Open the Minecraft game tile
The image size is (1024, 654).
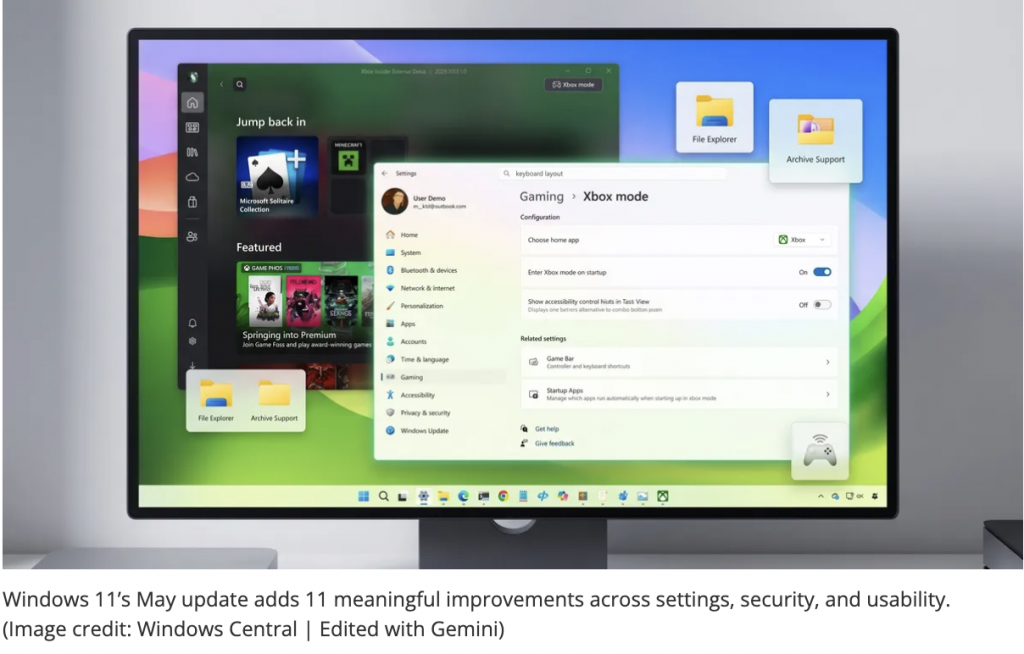(349, 157)
